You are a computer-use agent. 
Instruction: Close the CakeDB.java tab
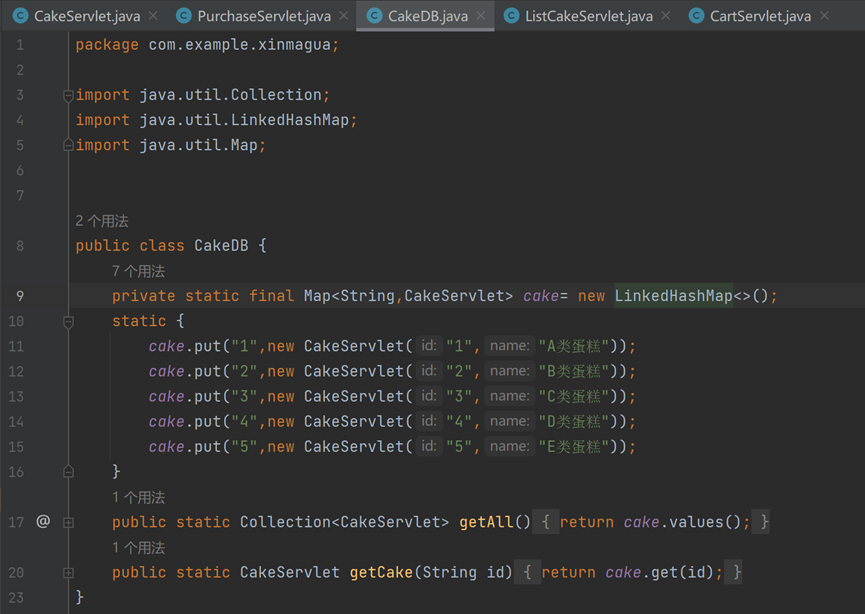480,16
